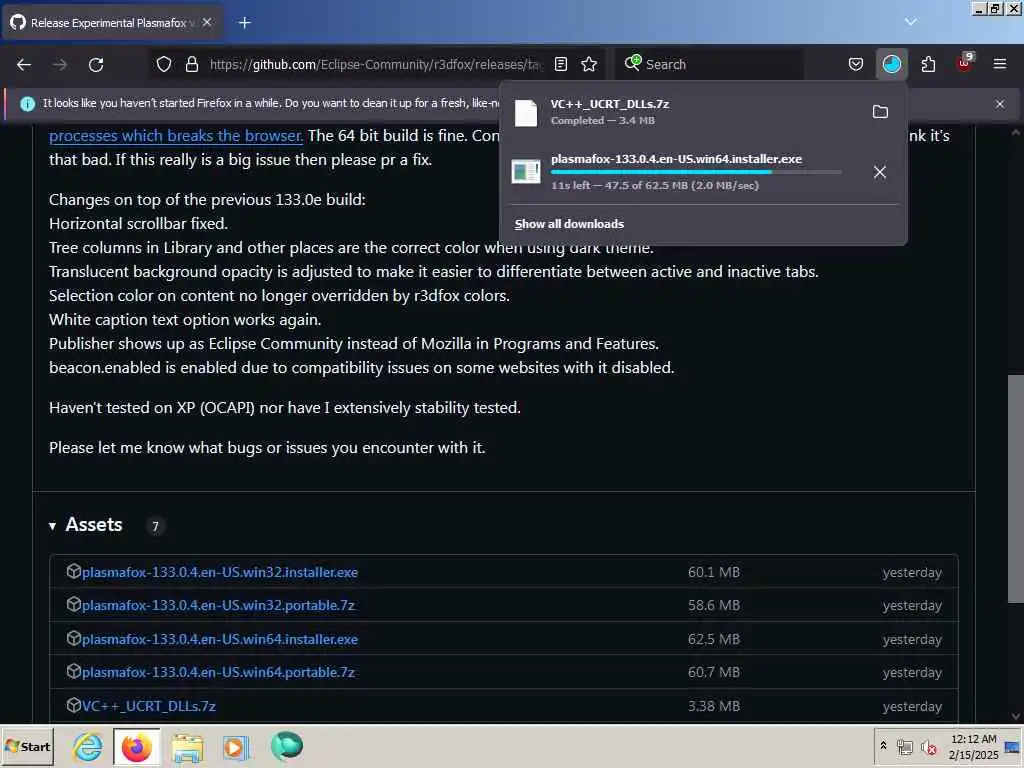Dismiss the Firefox refresh notification bar
Viewport: 1024px width, 768px height.
point(1000,104)
